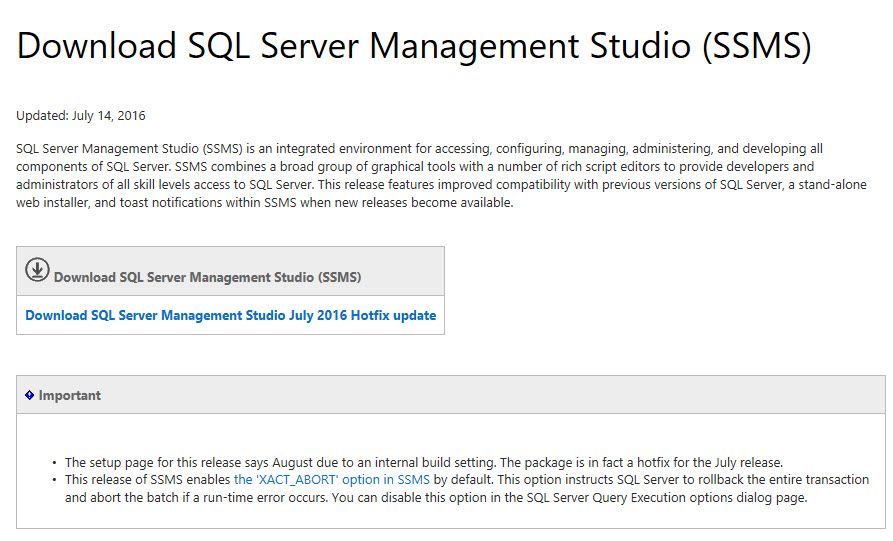
Task: Click the 'Updated: July 14, 2016' date text
Action: tap(81, 116)
